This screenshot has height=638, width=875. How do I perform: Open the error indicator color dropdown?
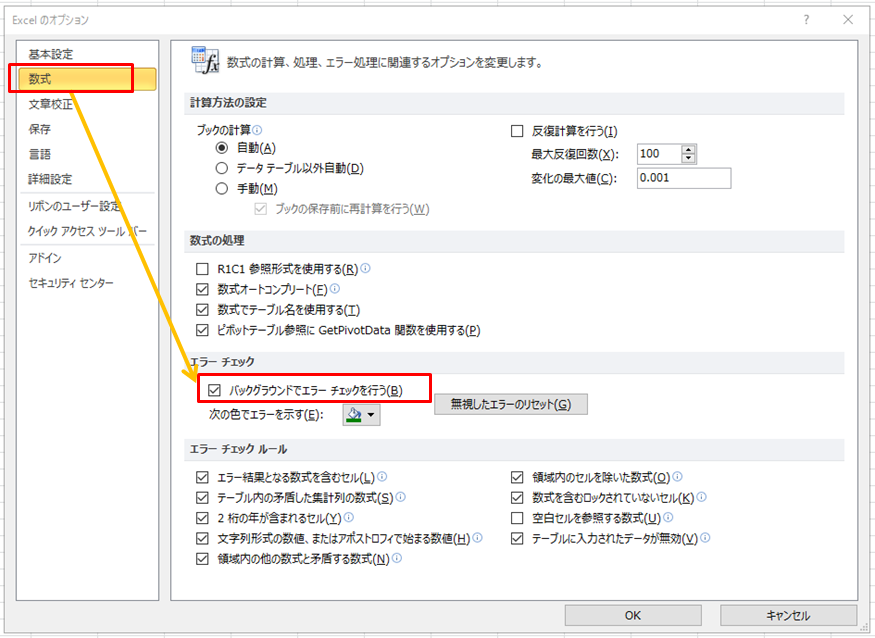[x=361, y=415]
